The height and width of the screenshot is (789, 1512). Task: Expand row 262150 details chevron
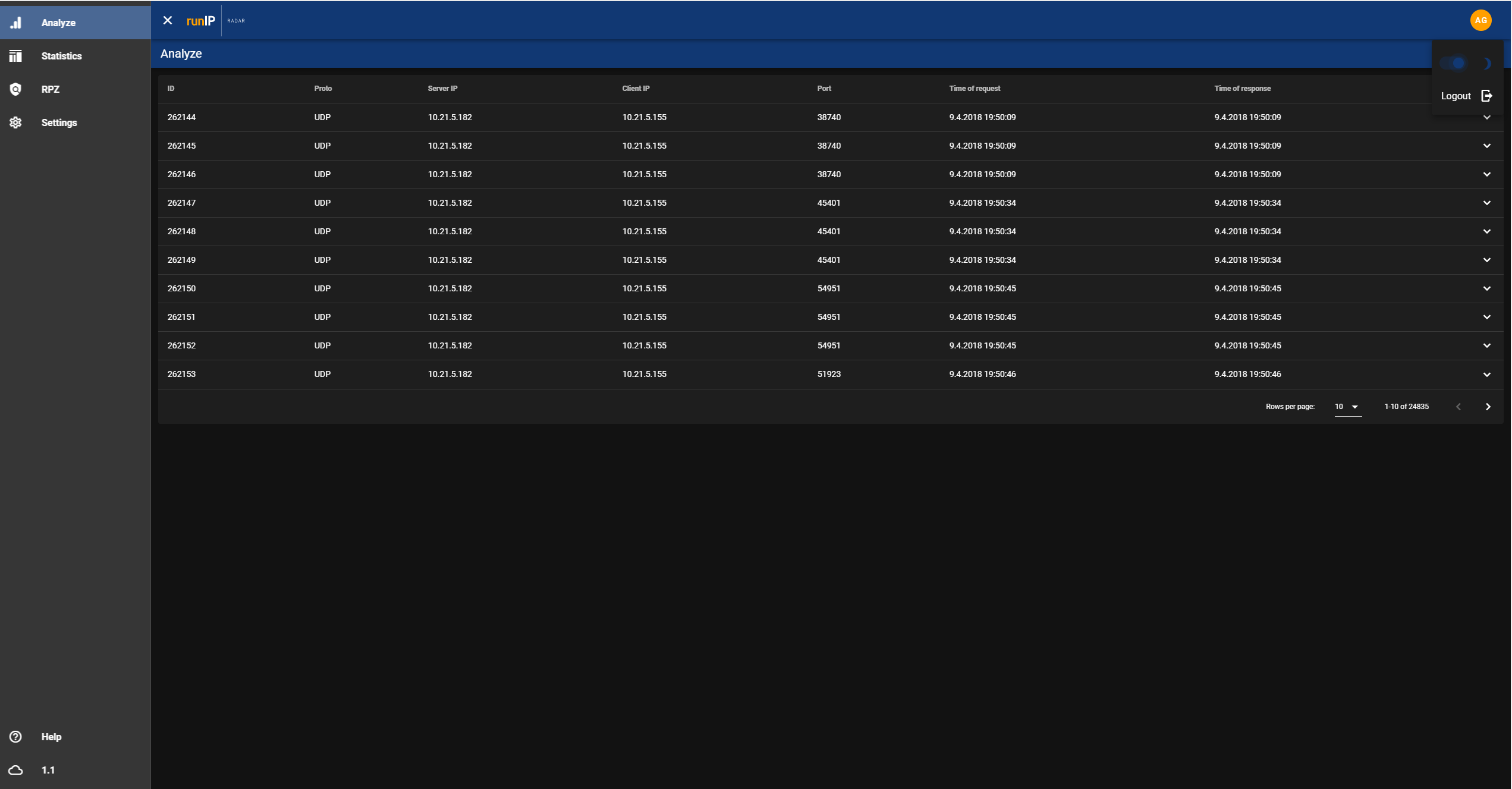coord(1486,288)
